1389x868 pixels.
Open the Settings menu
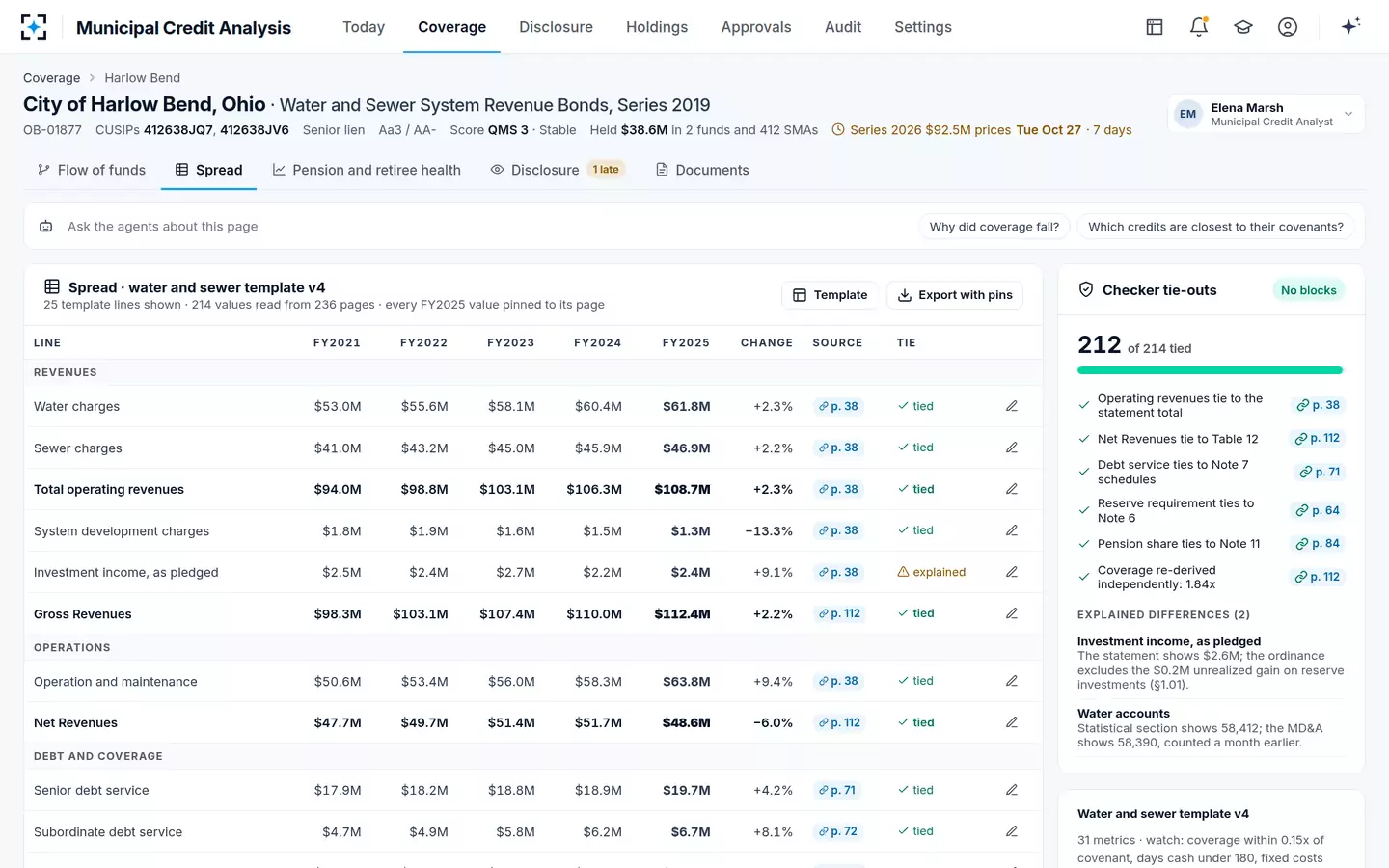click(x=923, y=27)
